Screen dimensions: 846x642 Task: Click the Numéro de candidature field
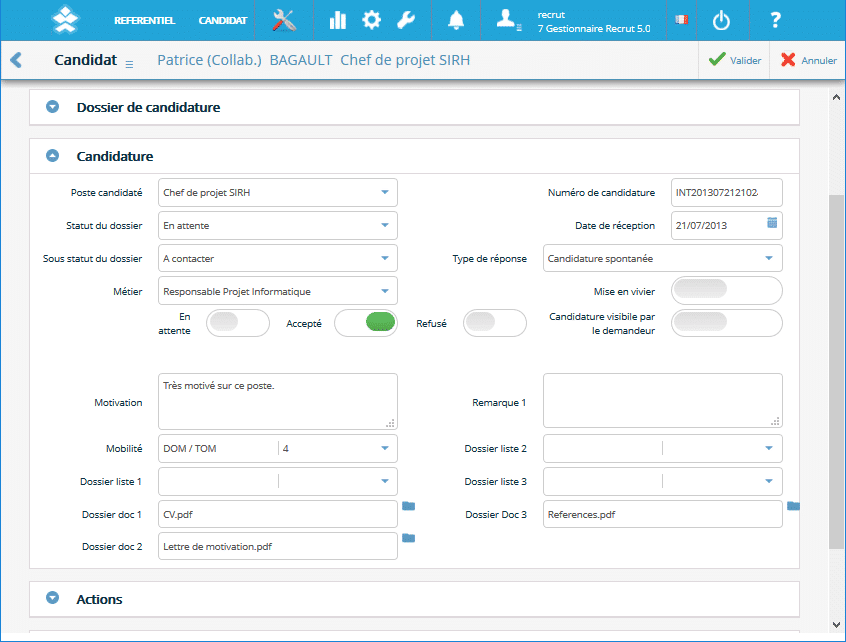[727, 193]
